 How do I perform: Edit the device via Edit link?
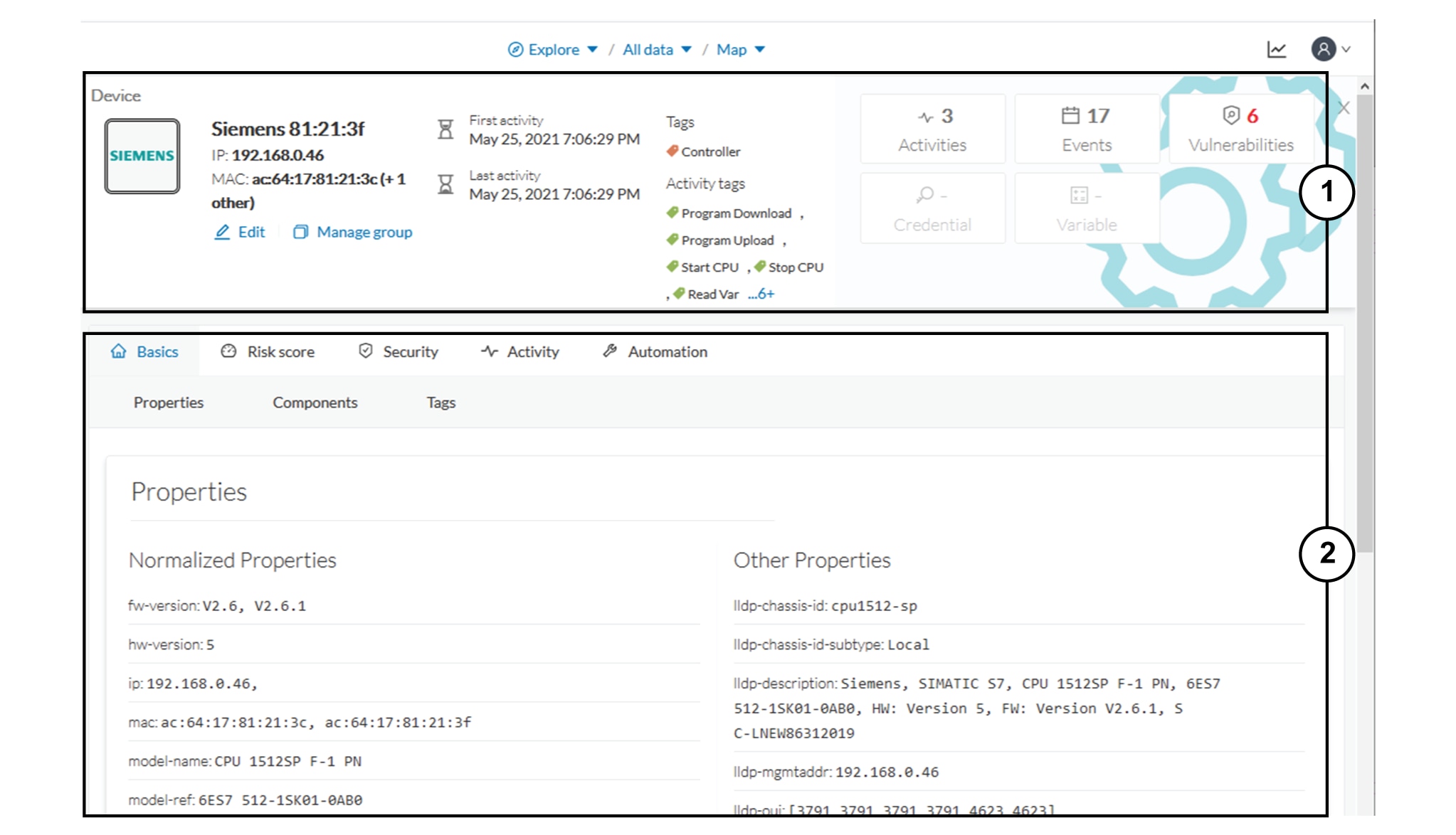251,232
